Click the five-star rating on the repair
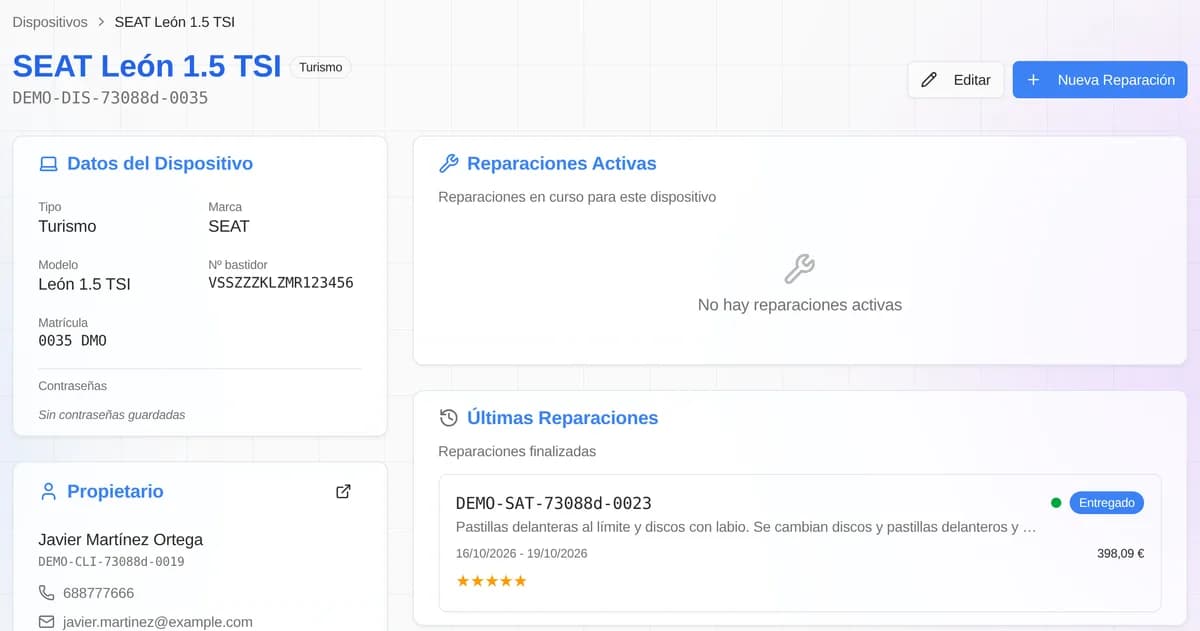The image size is (1200, 631). coord(491,581)
